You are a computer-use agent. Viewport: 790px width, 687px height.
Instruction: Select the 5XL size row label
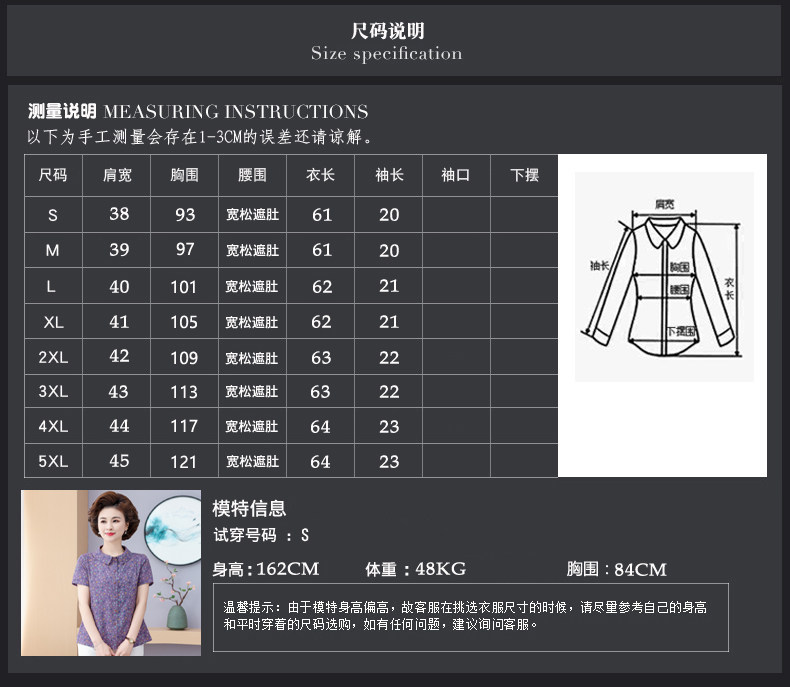coord(53,461)
